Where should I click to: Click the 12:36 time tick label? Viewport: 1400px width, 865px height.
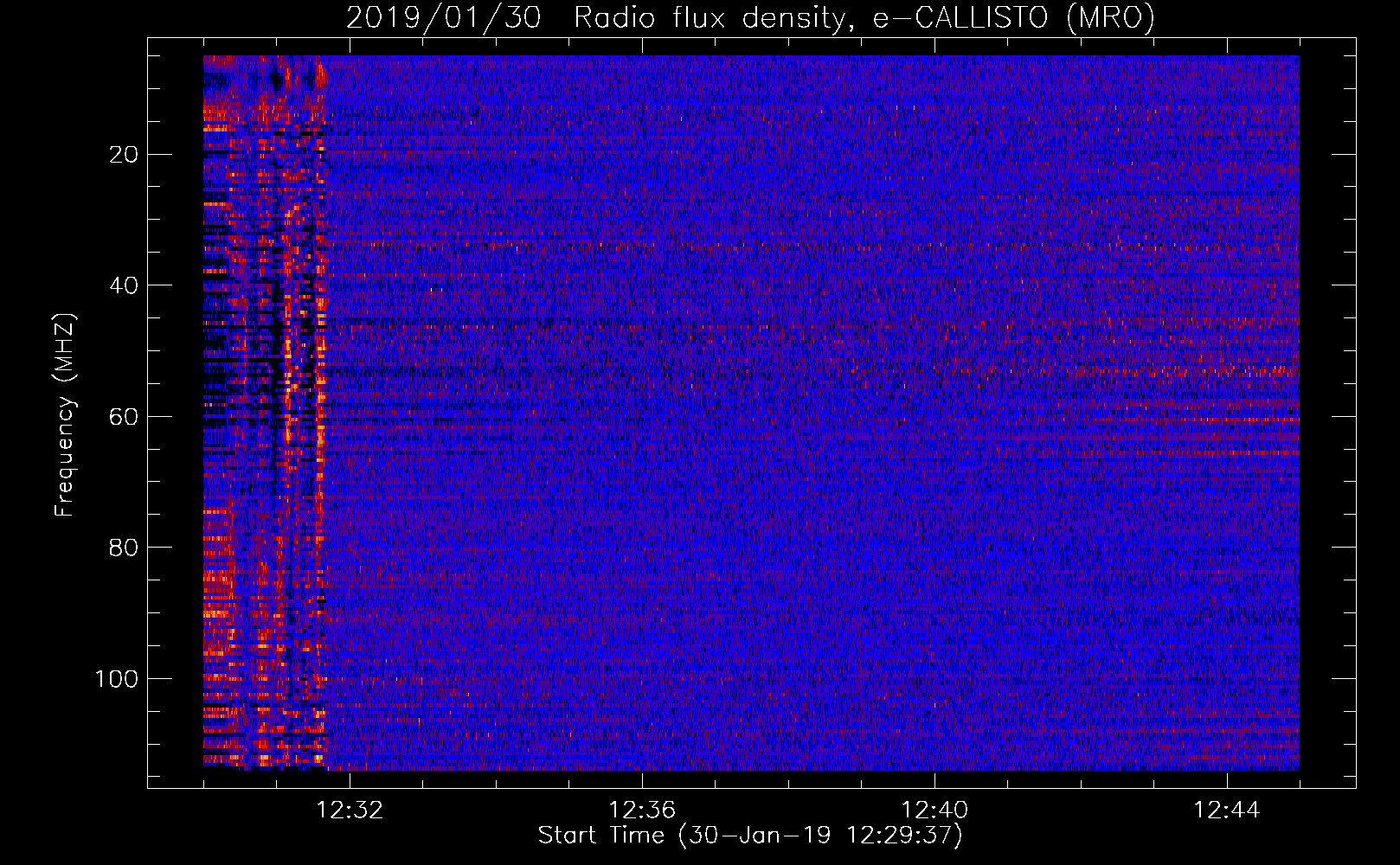[x=642, y=811]
